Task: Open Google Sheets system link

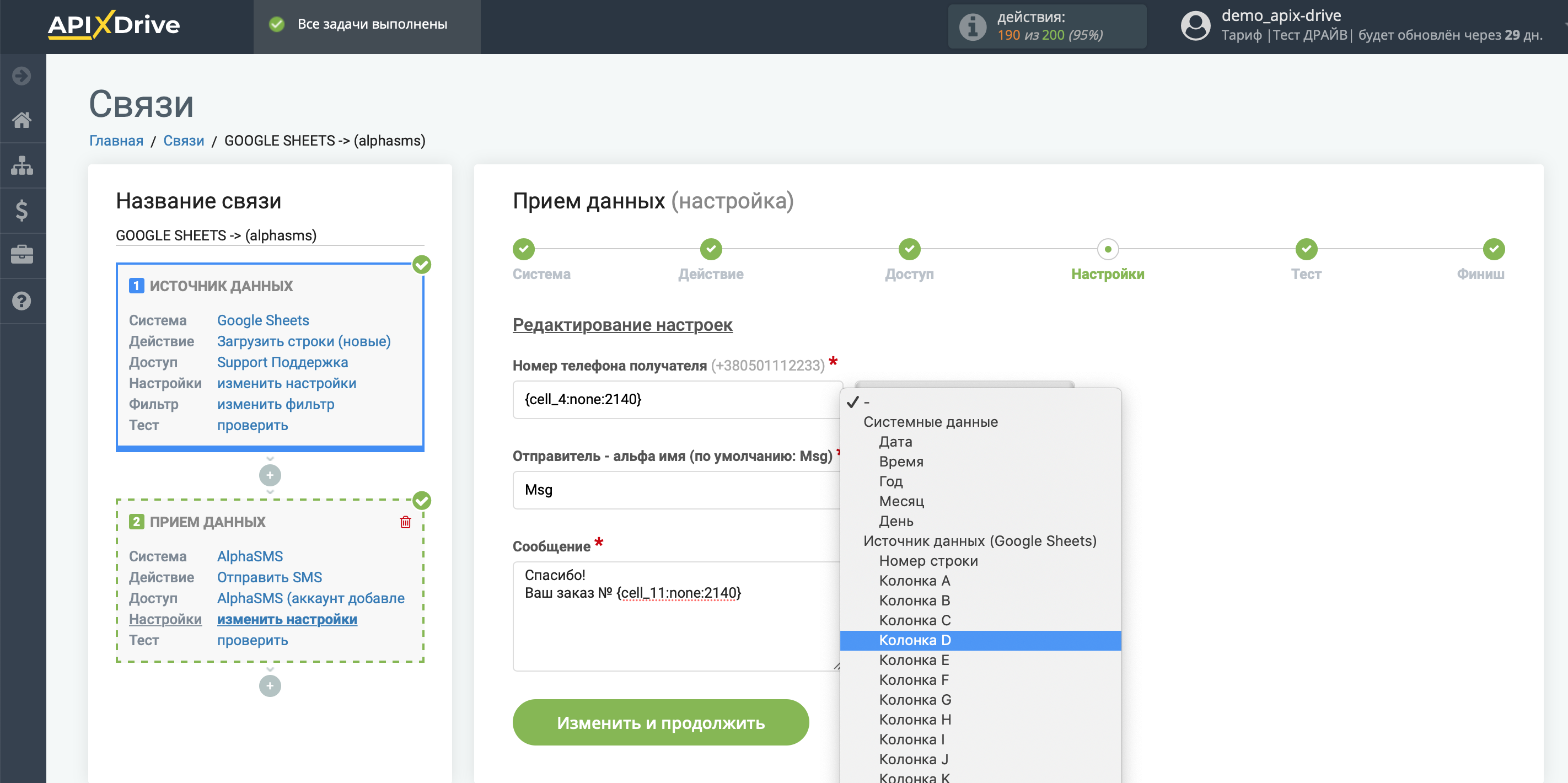Action: point(263,320)
